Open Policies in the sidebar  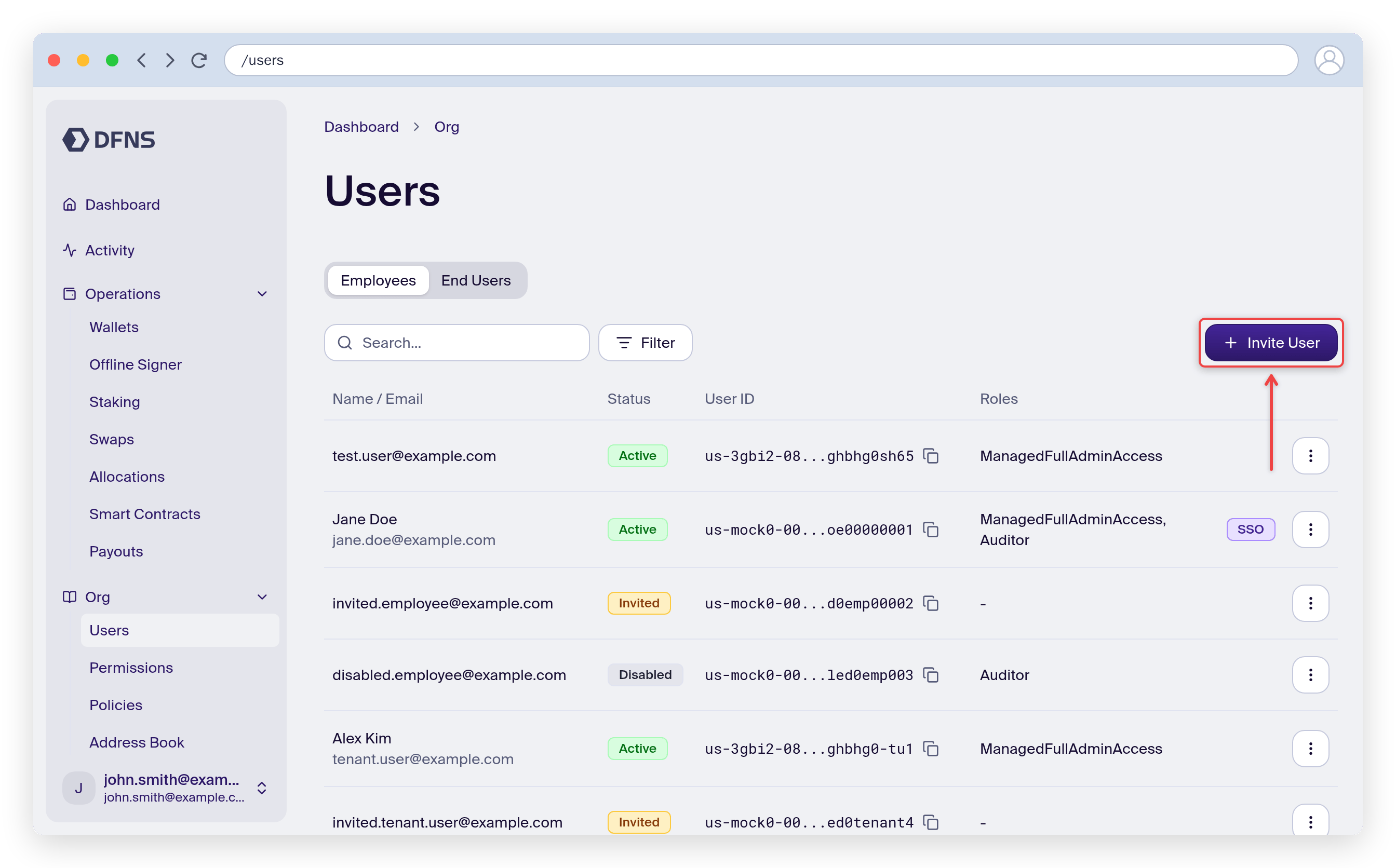115,705
